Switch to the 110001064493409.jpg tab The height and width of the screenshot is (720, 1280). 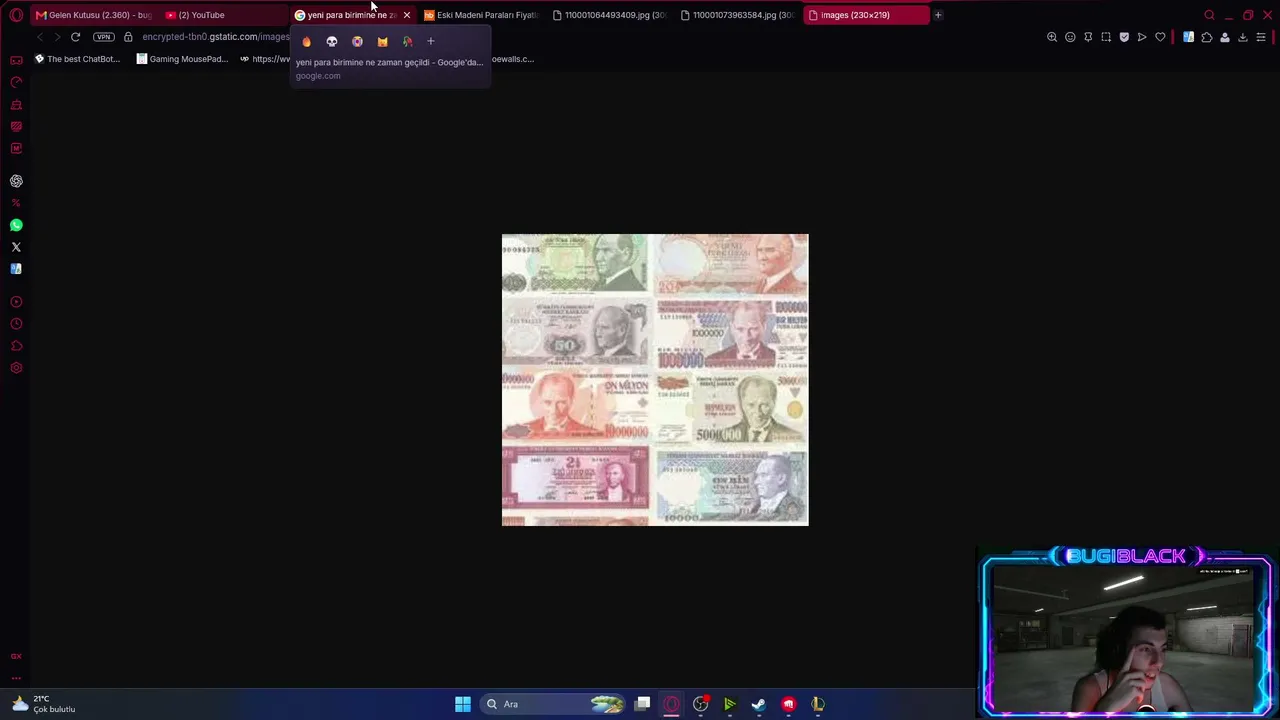[609, 15]
